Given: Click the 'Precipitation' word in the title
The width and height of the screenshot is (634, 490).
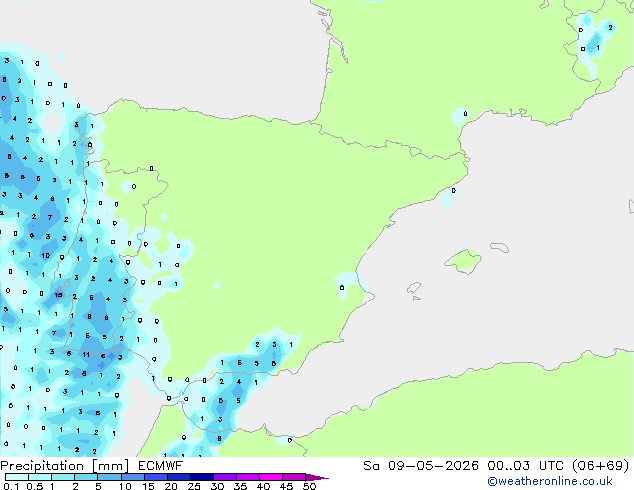Looking at the screenshot, I should tap(42, 466).
